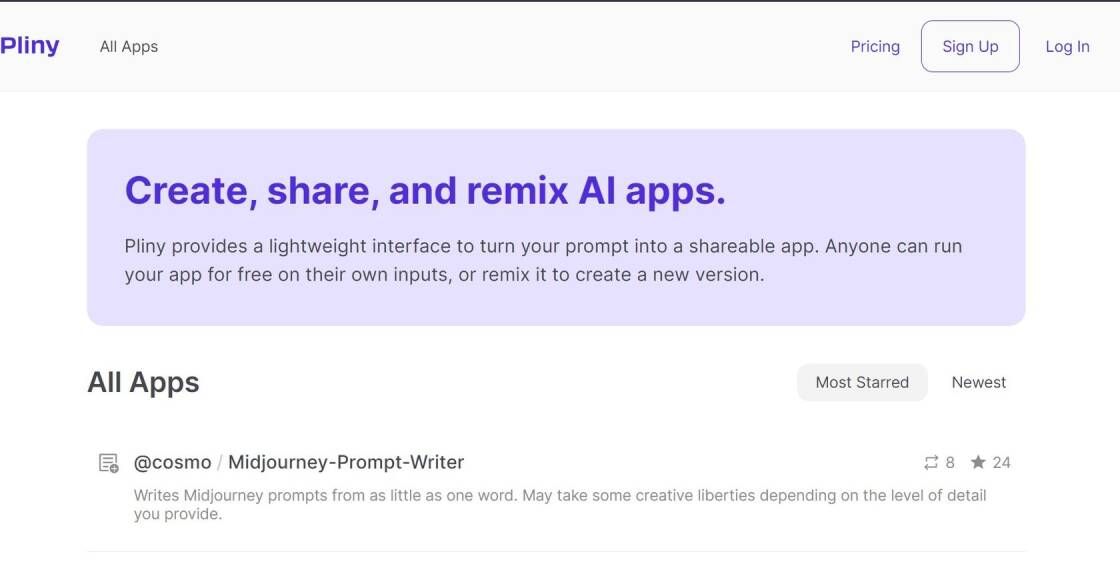Image resolution: width=1120 pixels, height=584 pixels.
Task: Click the Pliny logo in the header
Action: click(x=30, y=46)
